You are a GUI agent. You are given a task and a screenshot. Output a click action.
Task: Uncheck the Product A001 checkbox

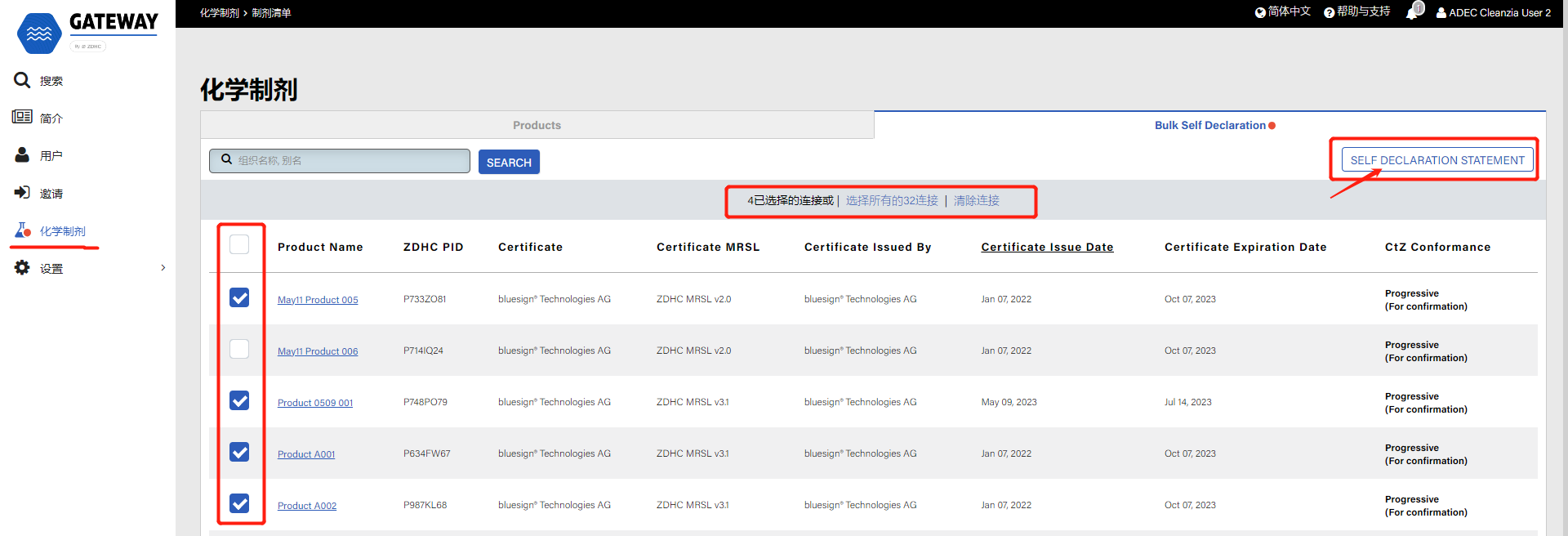tap(239, 452)
